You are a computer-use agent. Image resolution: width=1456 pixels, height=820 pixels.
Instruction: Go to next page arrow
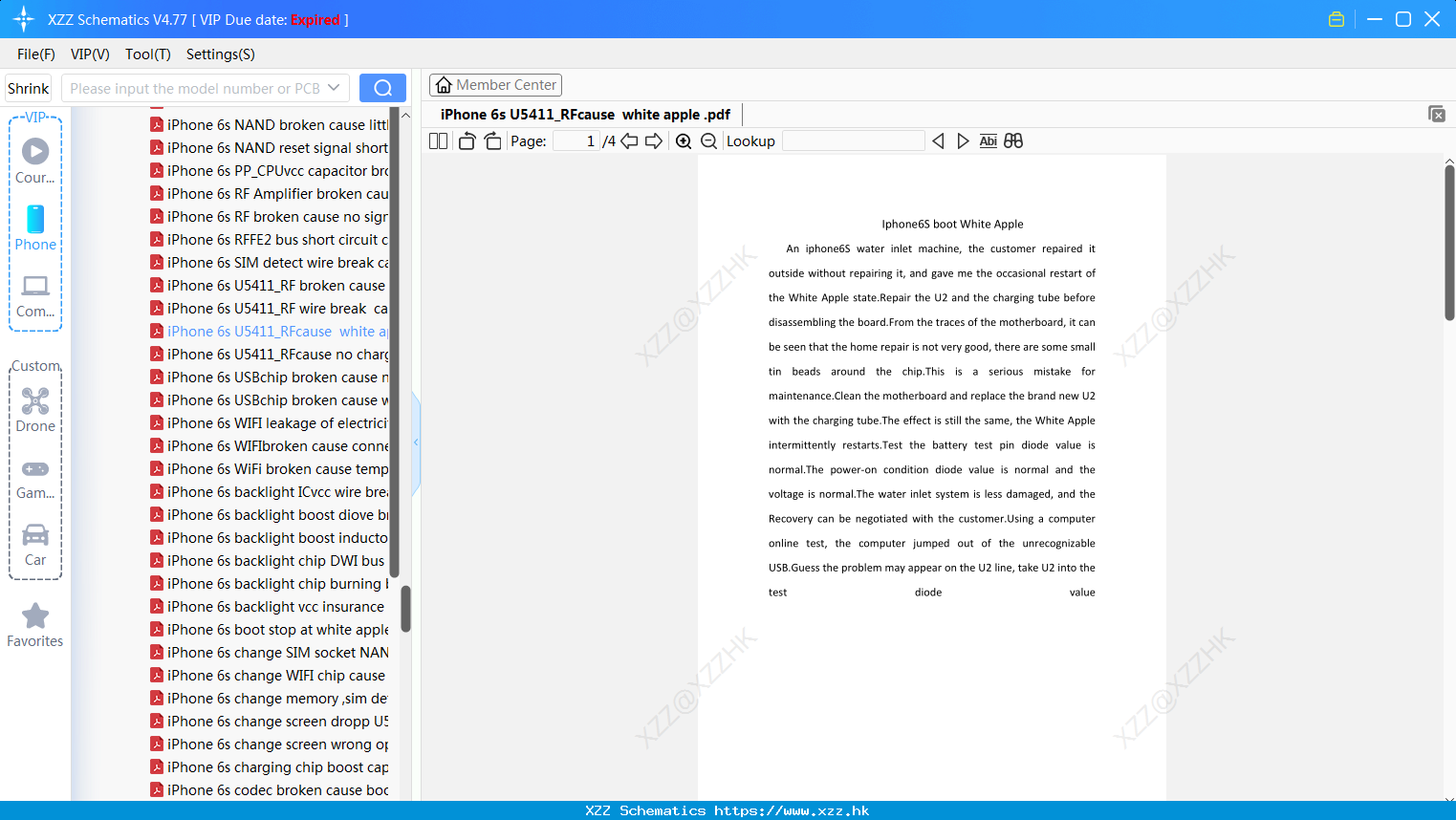[x=654, y=141]
